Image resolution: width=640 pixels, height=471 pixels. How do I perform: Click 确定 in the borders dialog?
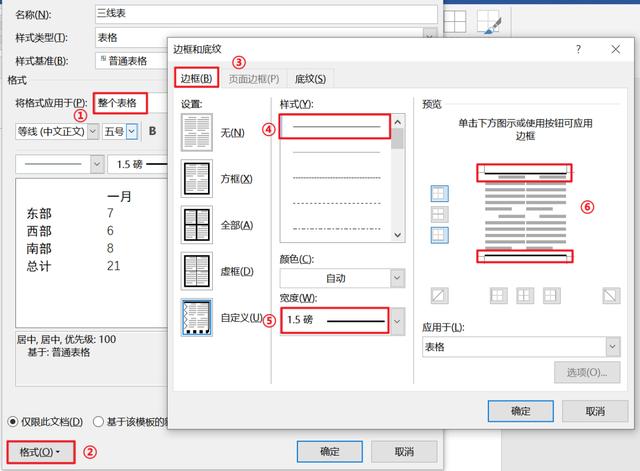click(520, 411)
